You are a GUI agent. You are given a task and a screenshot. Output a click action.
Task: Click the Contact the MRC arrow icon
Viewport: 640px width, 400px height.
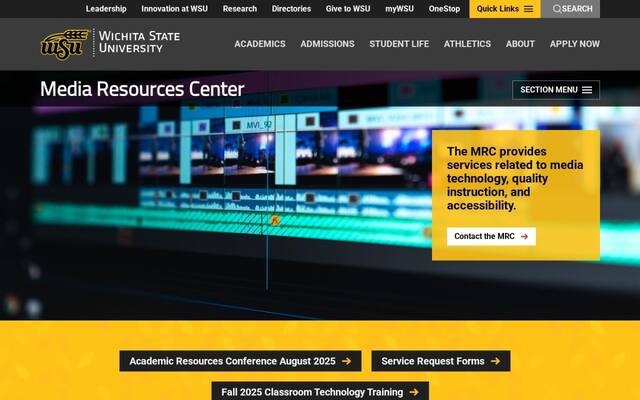coord(524,236)
